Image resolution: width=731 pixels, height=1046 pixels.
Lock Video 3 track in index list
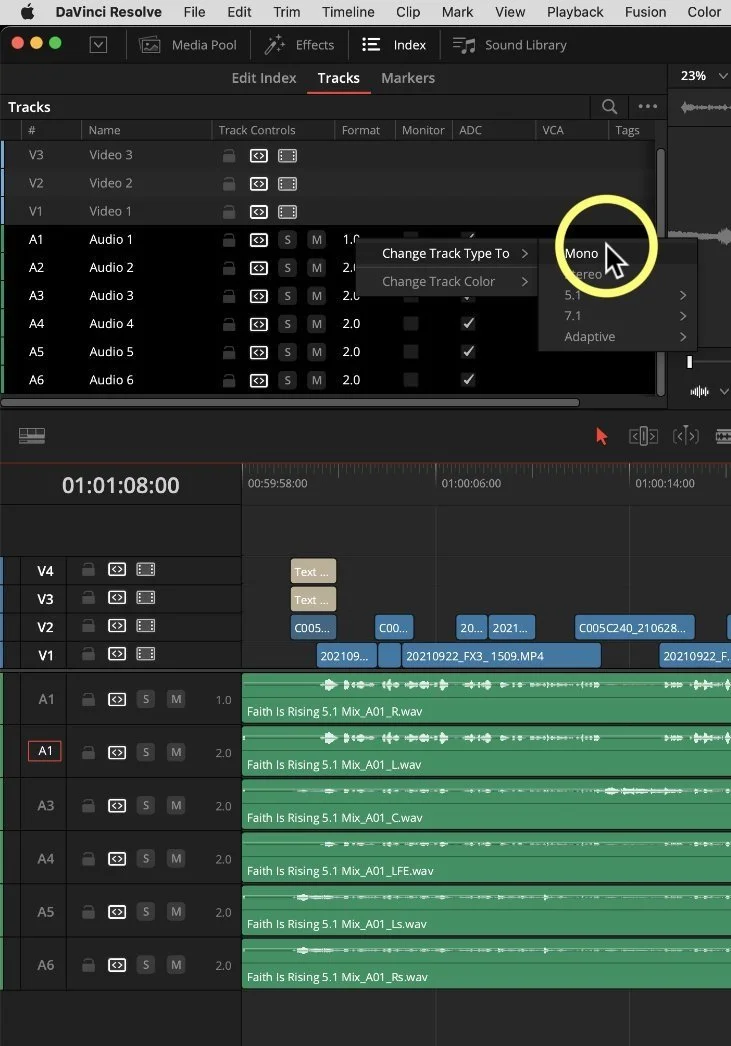pyautogui.click(x=229, y=155)
